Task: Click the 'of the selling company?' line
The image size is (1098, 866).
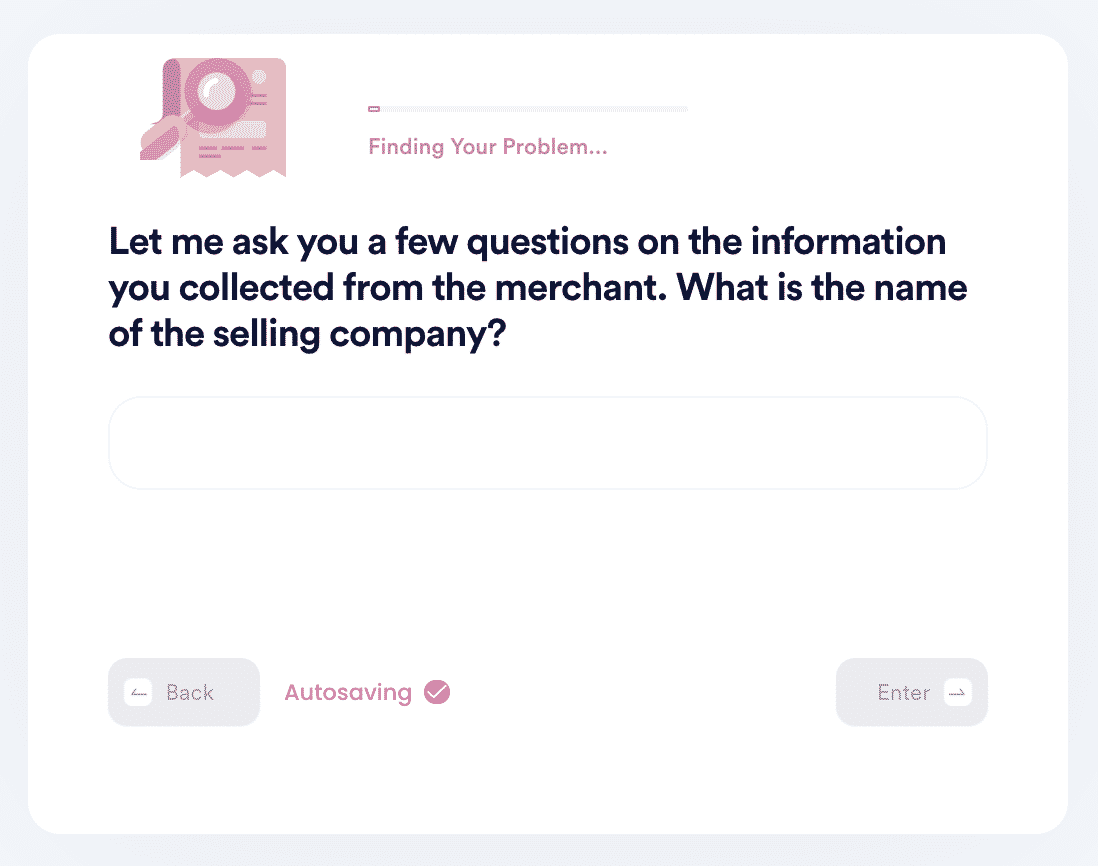Action: coord(307,334)
